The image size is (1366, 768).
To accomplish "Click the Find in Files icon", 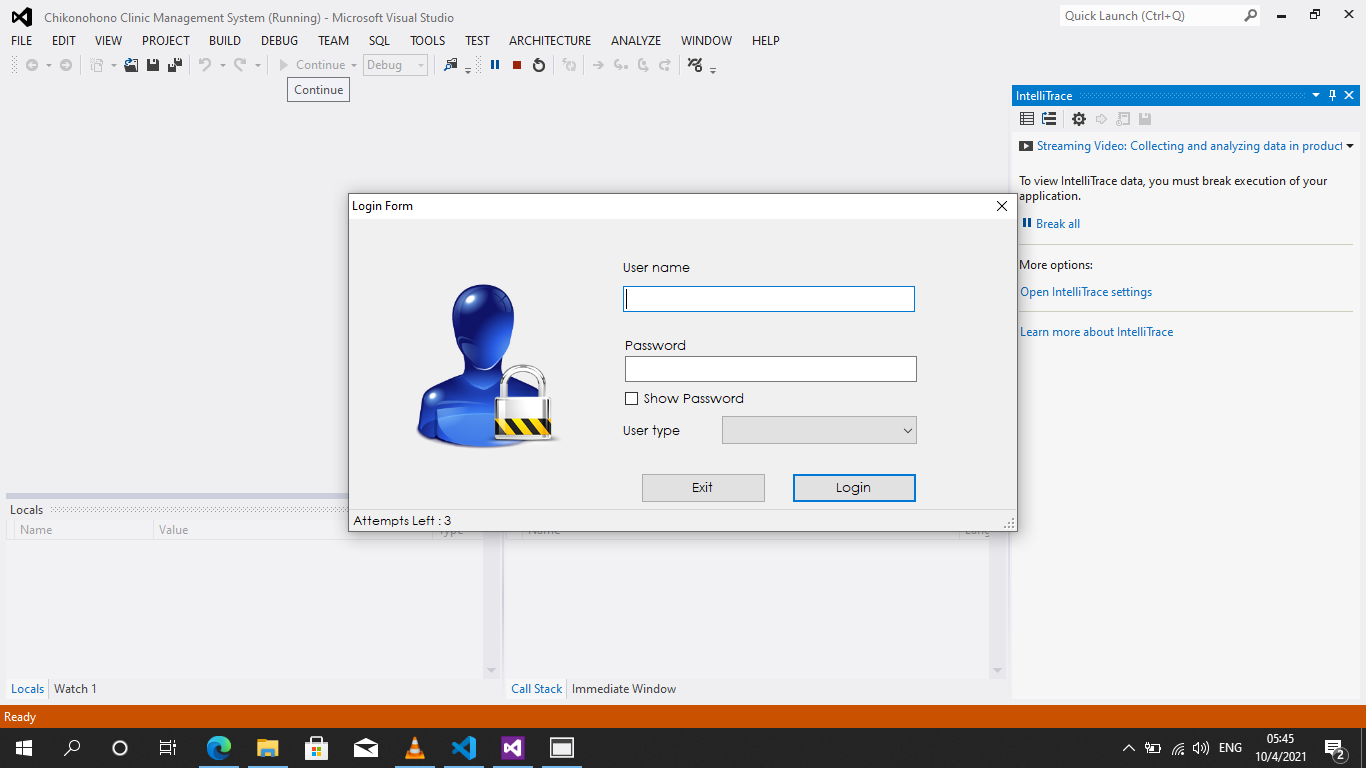I will click(x=451, y=65).
